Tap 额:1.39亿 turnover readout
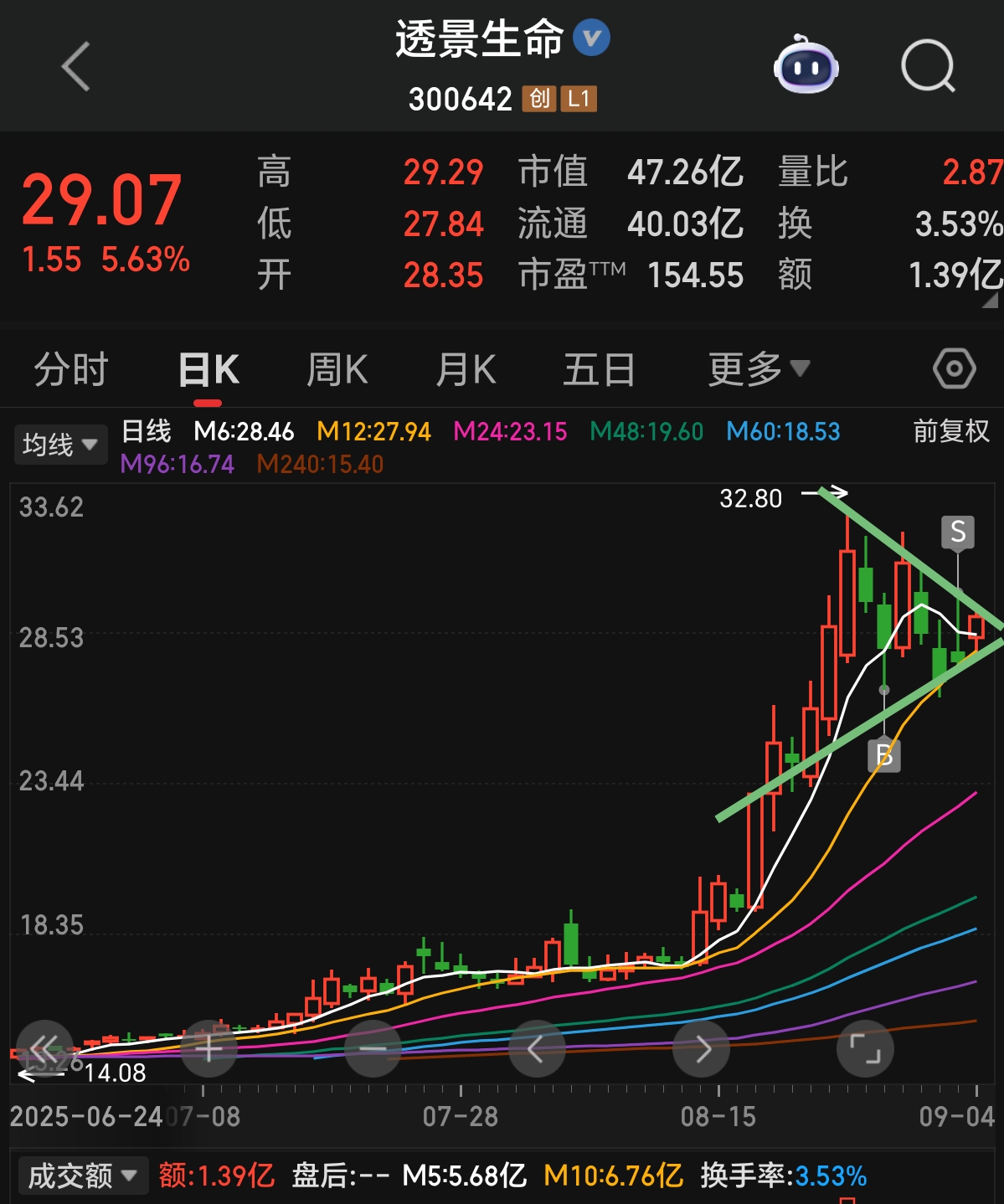This screenshot has height=1204, width=1004. click(x=217, y=1176)
